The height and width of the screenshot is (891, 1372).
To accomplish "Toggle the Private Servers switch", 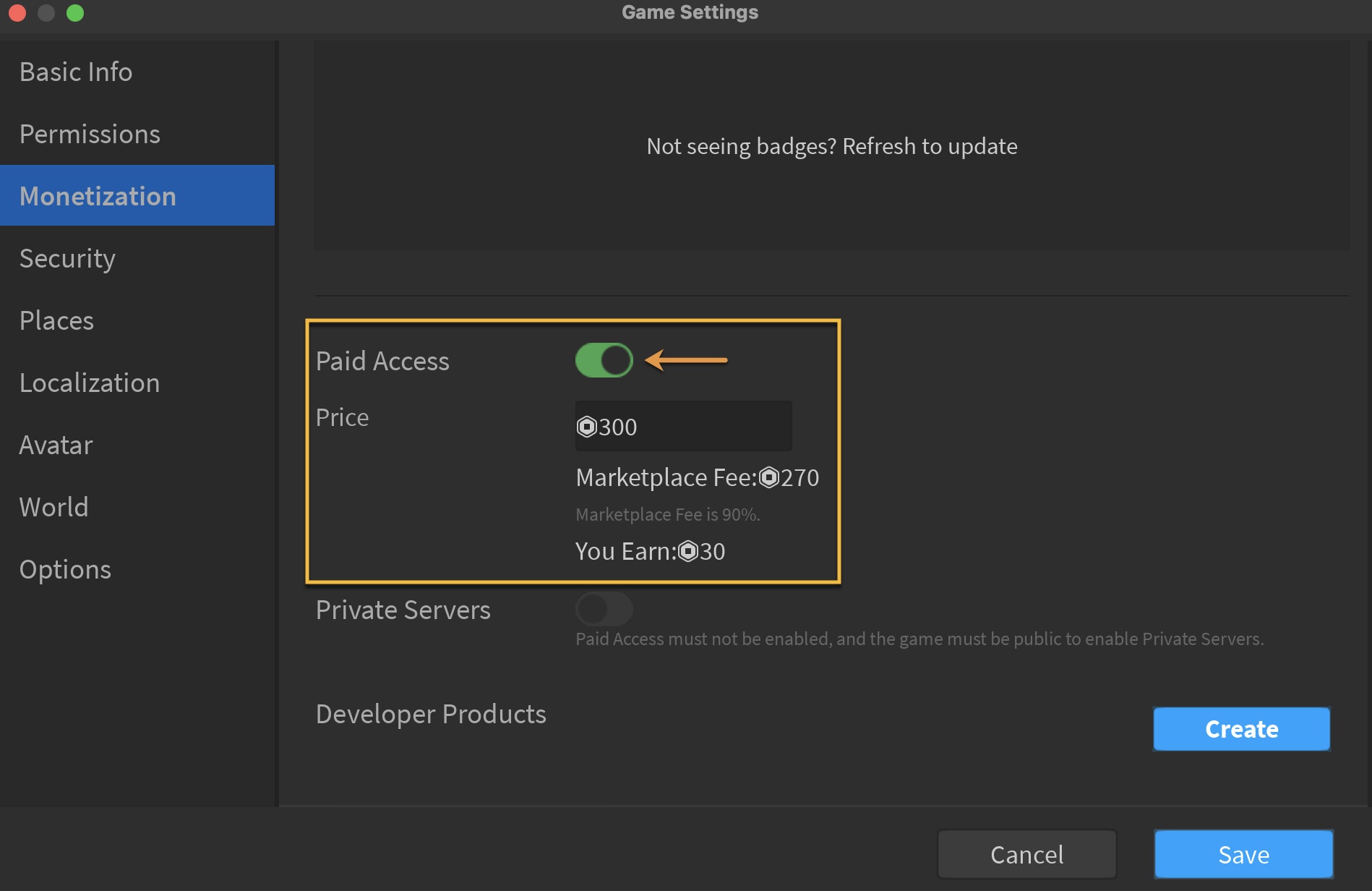I will (x=604, y=609).
